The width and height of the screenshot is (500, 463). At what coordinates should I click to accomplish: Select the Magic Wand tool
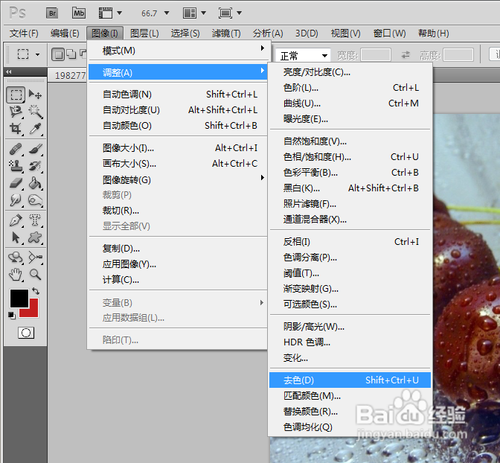[x=35, y=112]
